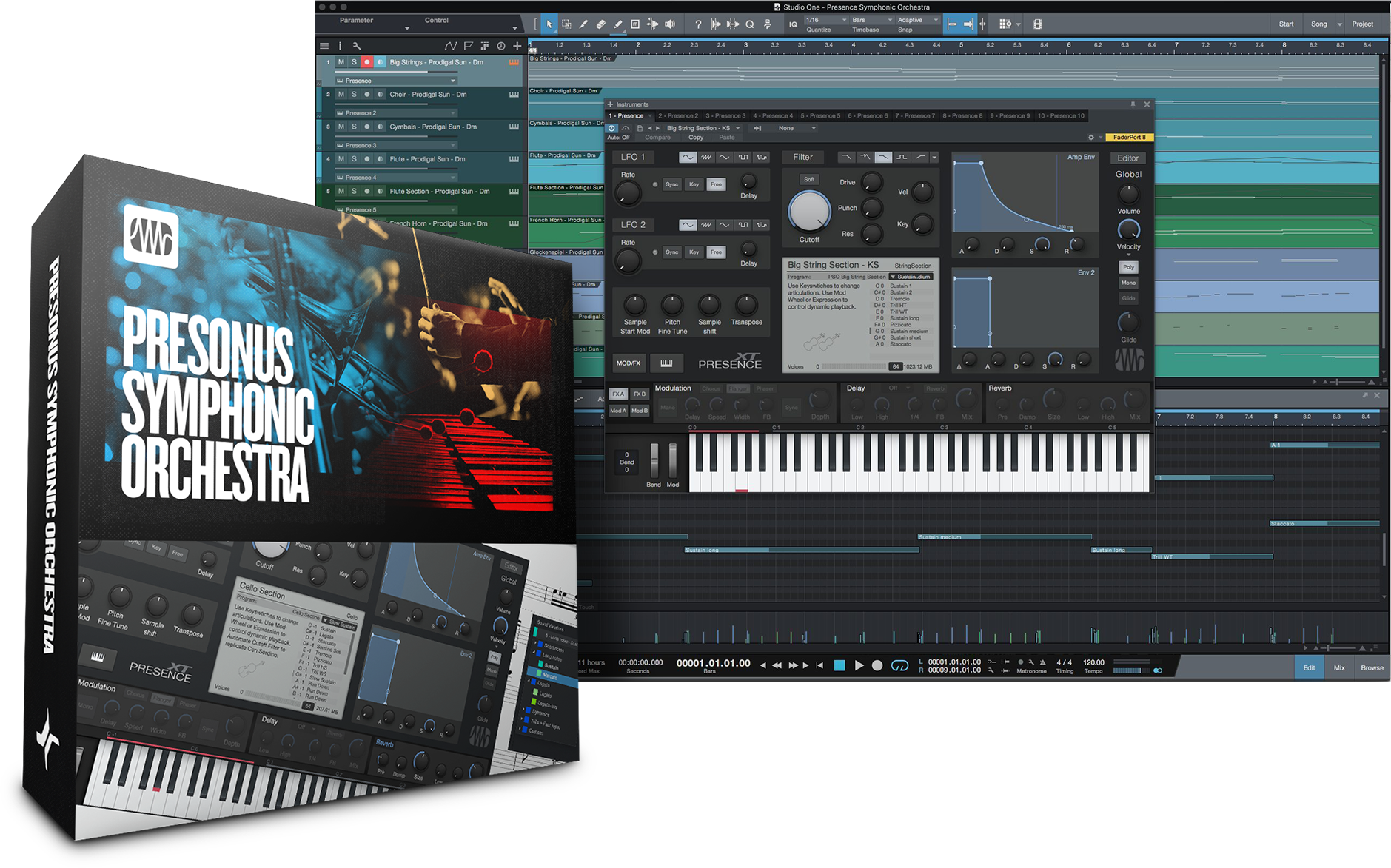Screen dimensions: 1391x868
Task: Select the Mod B button
Action: pos(640,411)
